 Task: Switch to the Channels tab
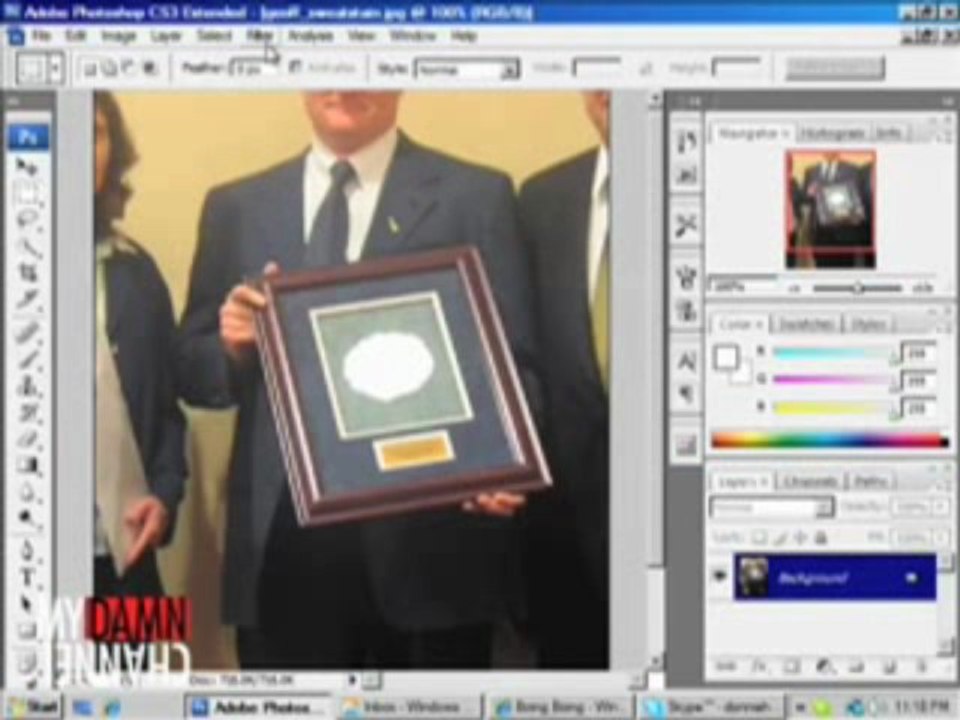pos(810,482)
